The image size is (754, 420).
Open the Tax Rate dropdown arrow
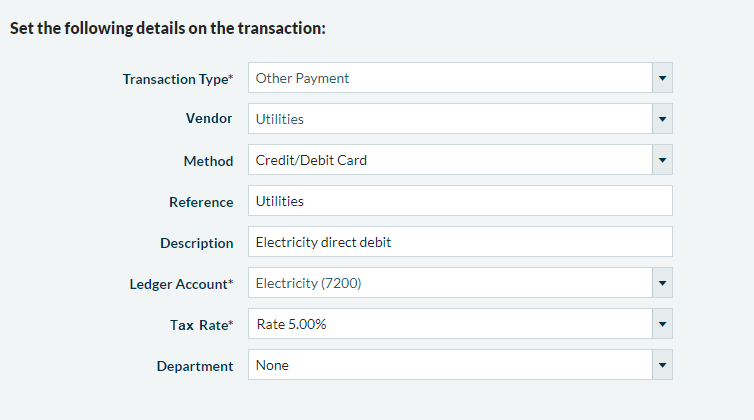coord(662,325)
